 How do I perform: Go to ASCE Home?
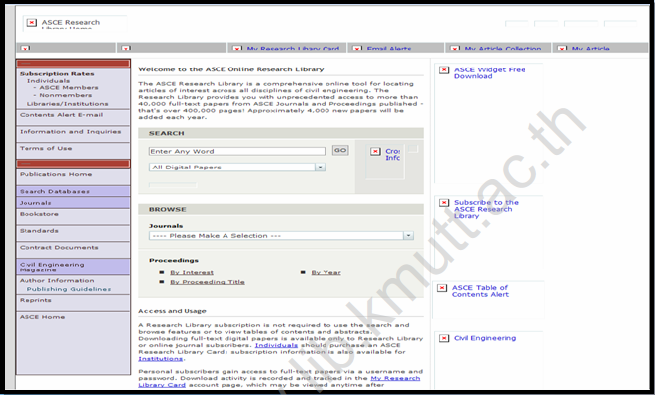[43, 317]
